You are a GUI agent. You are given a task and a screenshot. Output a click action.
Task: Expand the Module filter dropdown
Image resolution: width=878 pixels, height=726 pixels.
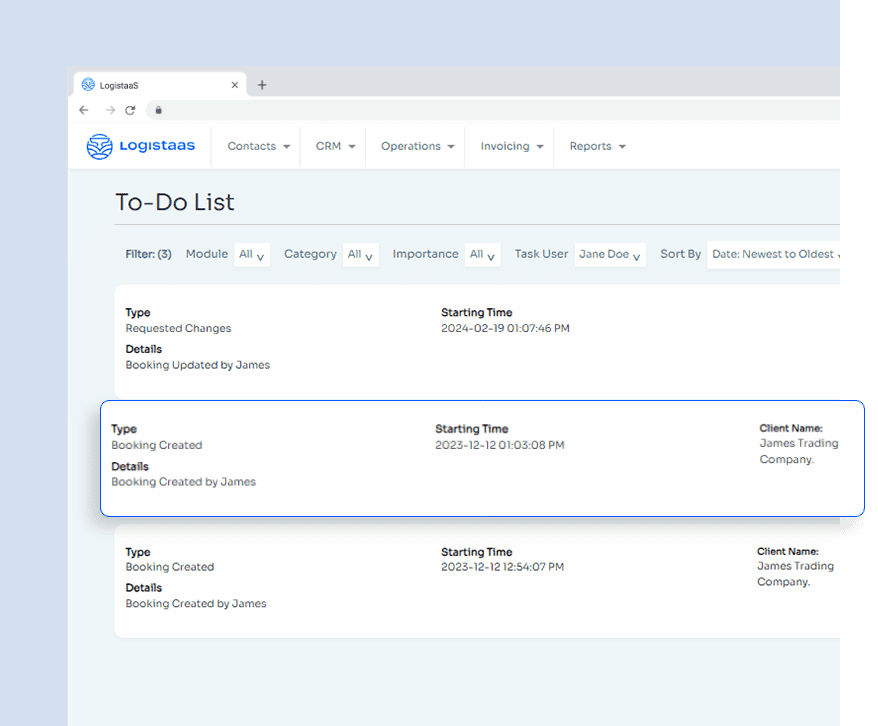252,255
